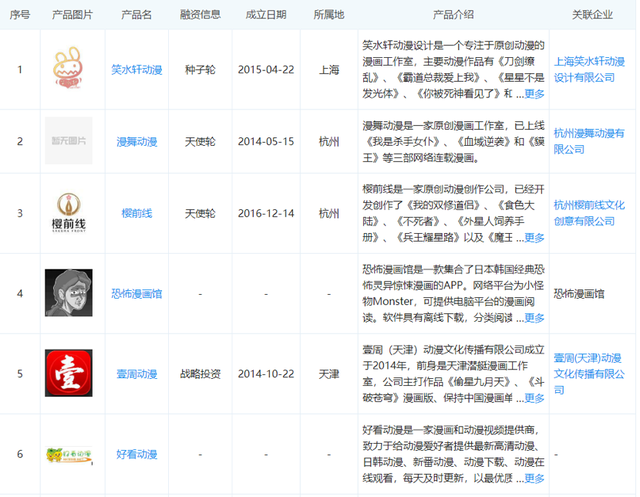Click the 漫舞动漫 placeholder image

click(69, 141)
